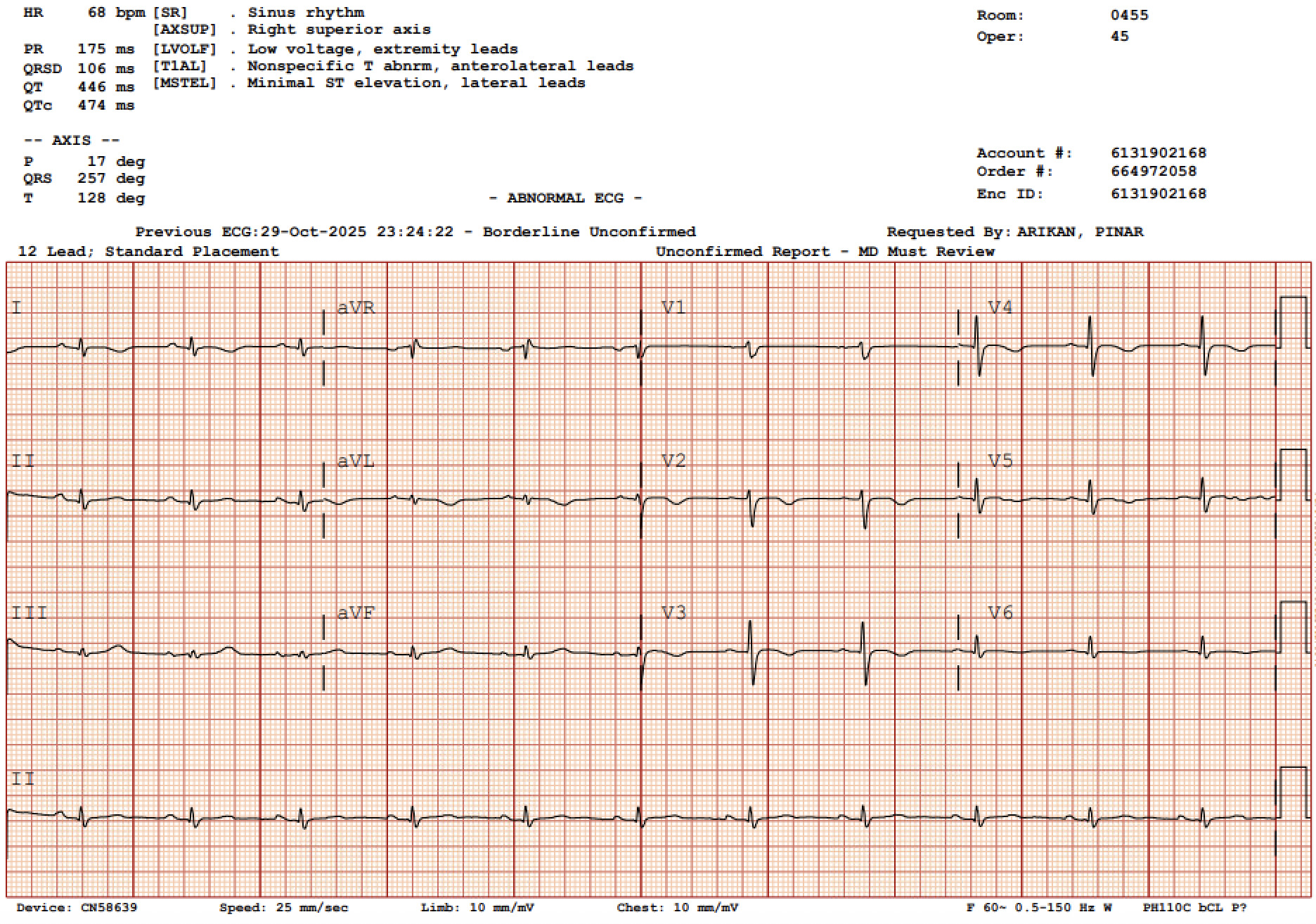Screen dimensions: 1316x924
Task: Select the 'Right superior axis' statement
Action: click(339, 30)
